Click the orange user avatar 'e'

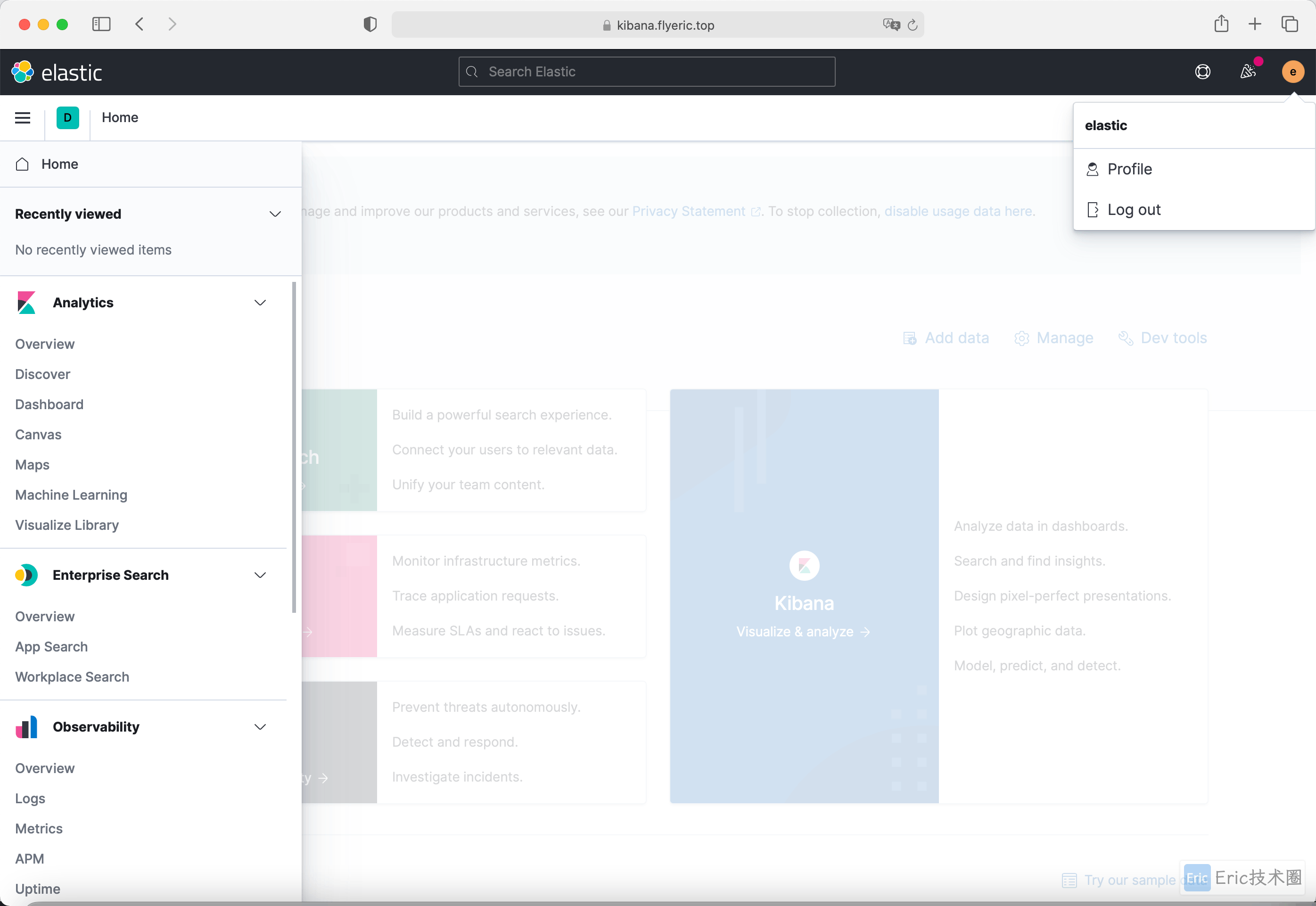1293,72
